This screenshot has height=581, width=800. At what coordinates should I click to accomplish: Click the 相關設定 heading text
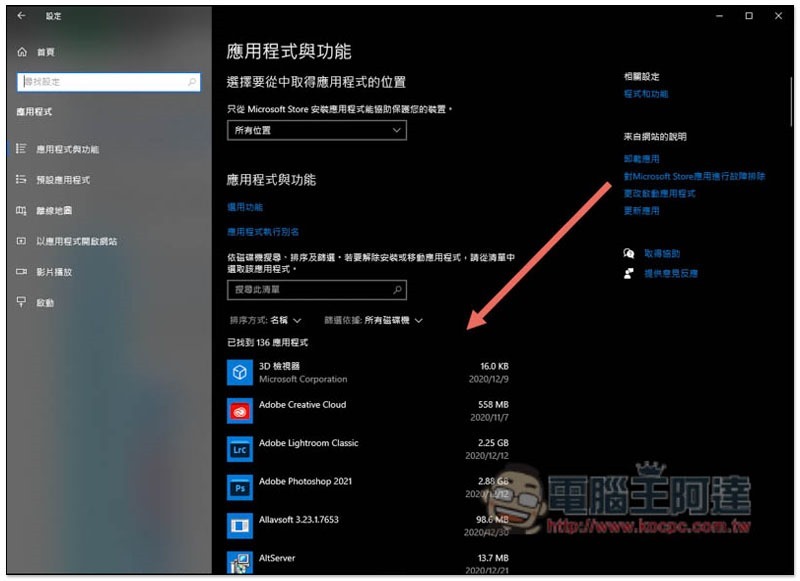pos(641,77)
